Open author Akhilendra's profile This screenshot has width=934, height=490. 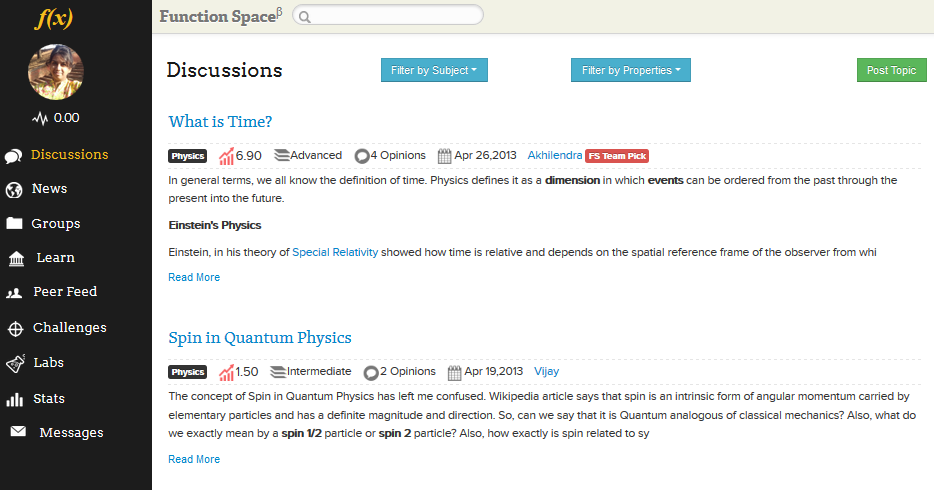(x=555, y=155)
